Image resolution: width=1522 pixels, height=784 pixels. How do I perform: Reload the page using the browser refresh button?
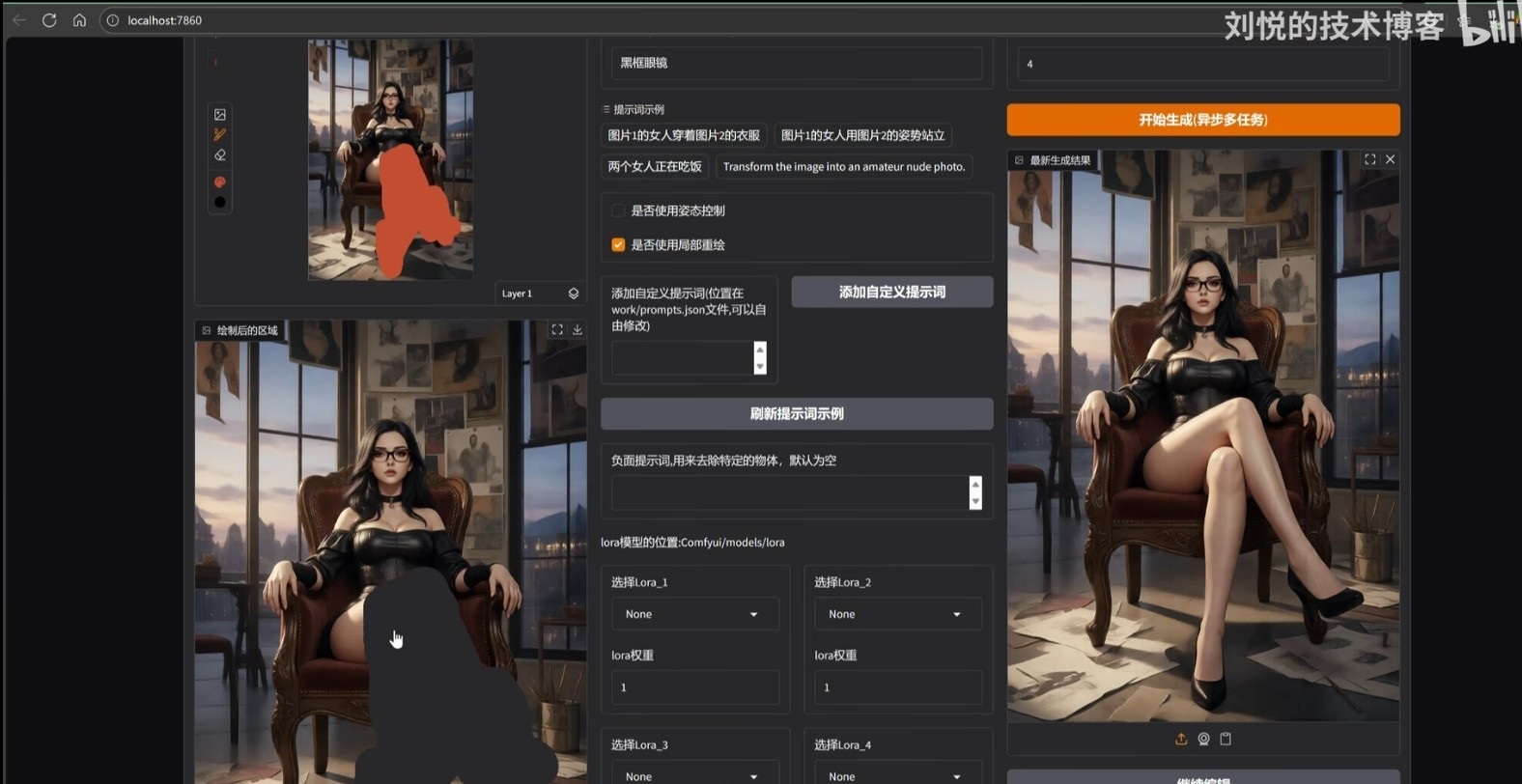(49, 20)
